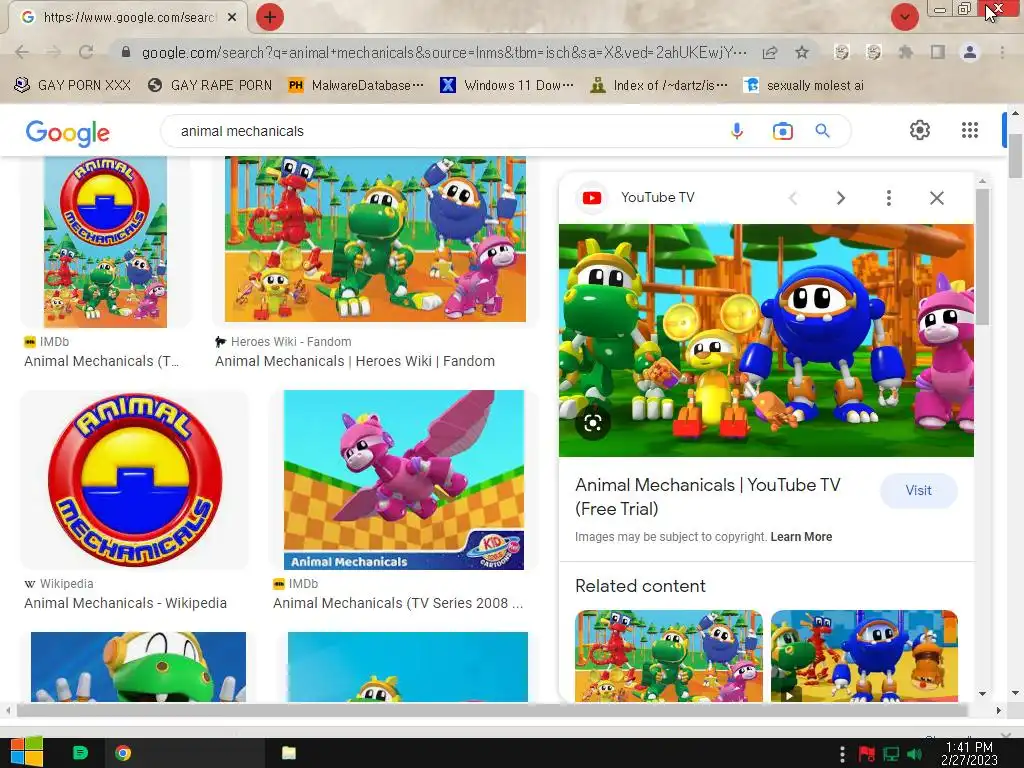Toggle the browser side panel

pos(938,52)
